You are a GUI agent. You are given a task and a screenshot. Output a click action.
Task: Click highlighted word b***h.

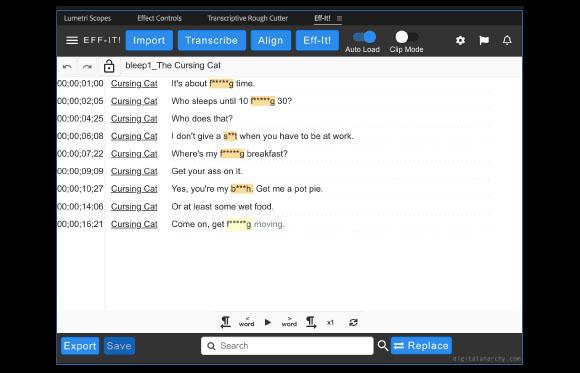pyautogui.click(x=242, y=189)
